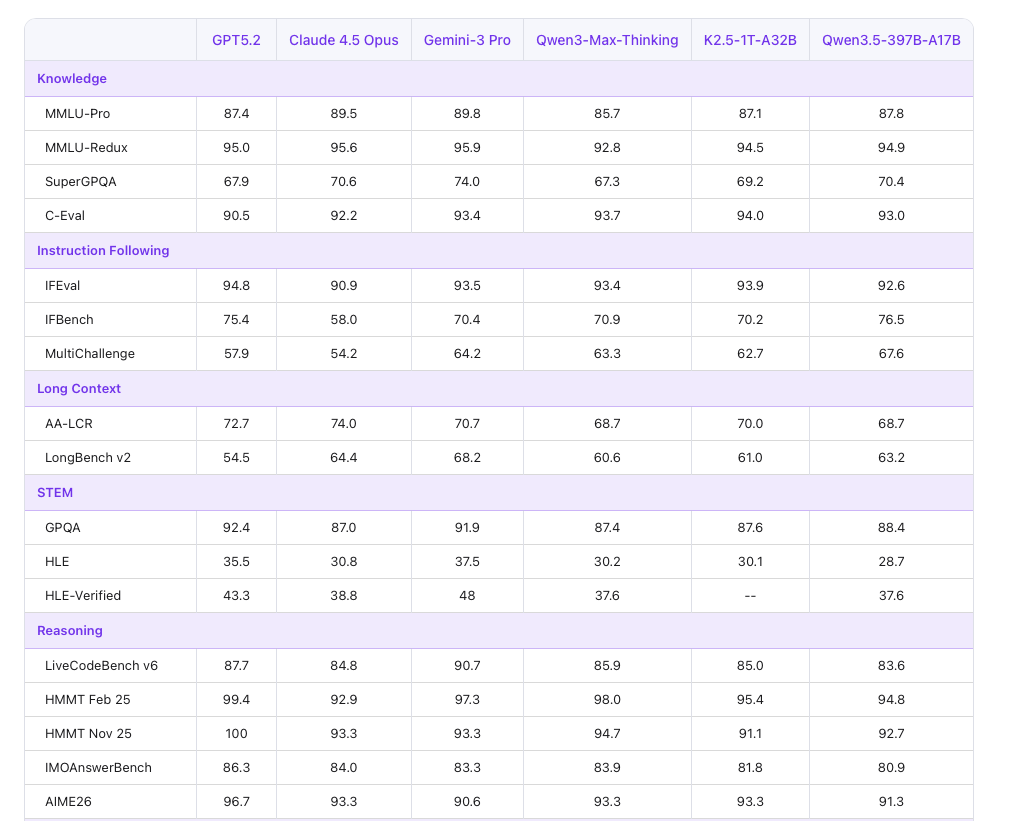Click the 90.7 LiveCodeBench score for Gemini

coord(467,666)
